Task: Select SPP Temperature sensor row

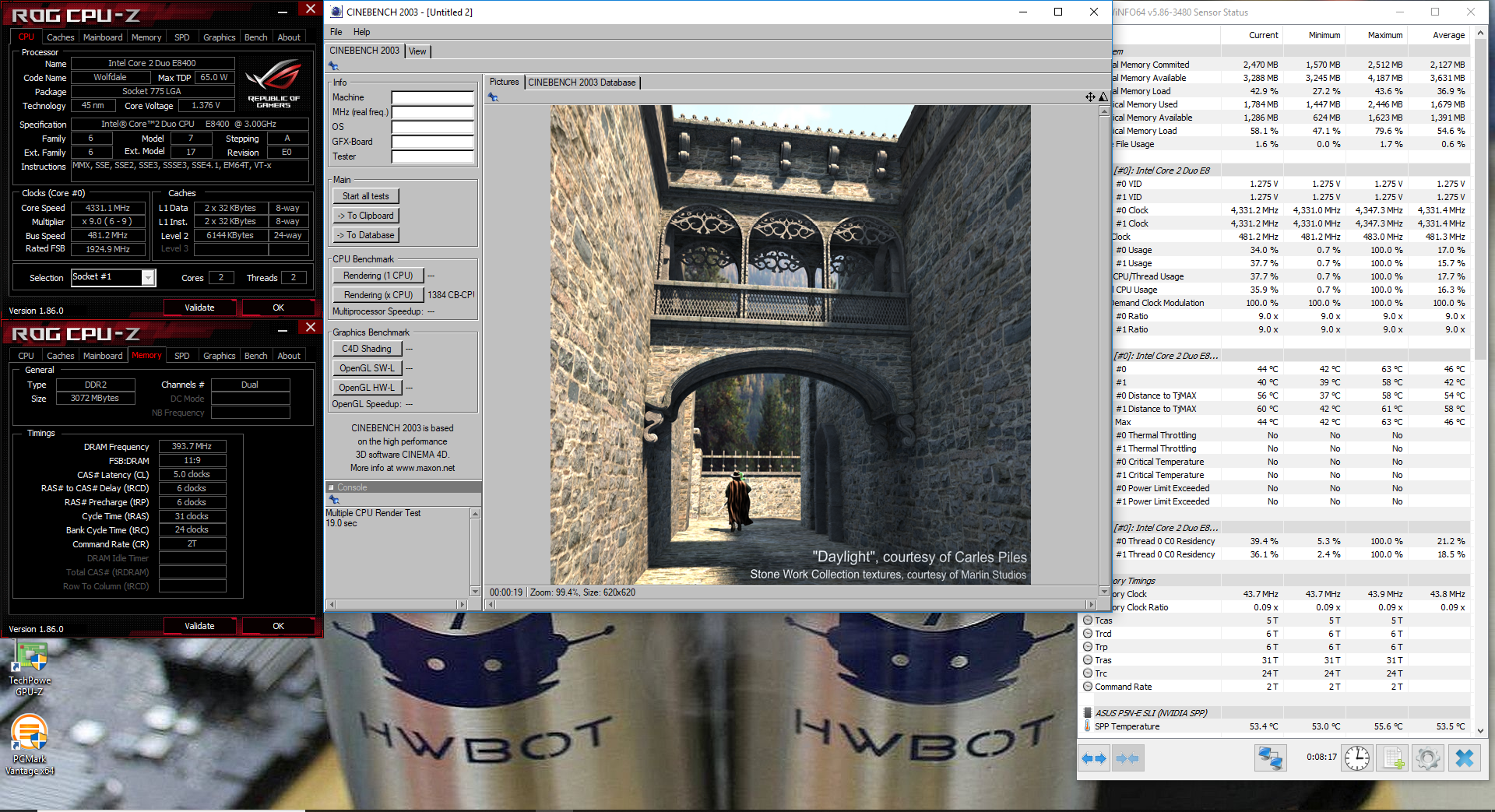Action: point(1275,726)
